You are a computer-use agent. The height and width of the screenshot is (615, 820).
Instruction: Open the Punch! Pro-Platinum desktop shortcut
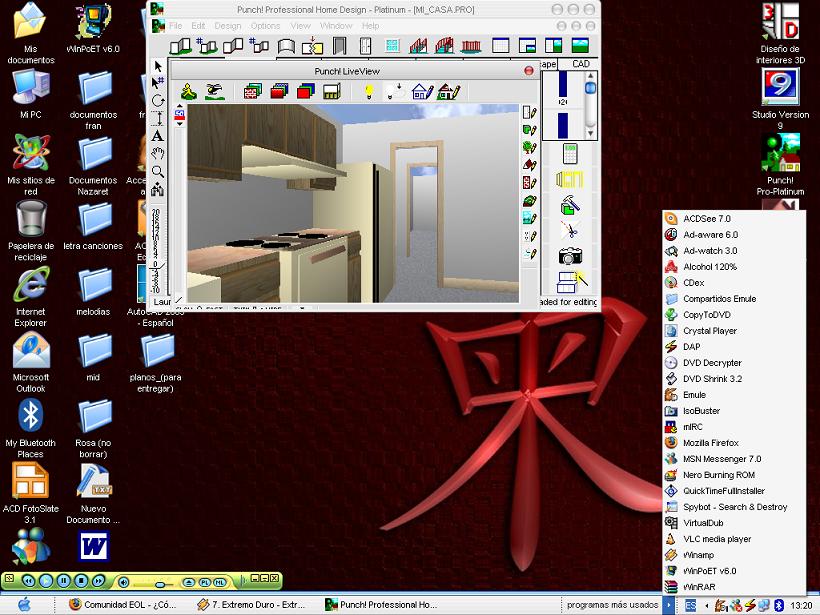tap(780, 164)
